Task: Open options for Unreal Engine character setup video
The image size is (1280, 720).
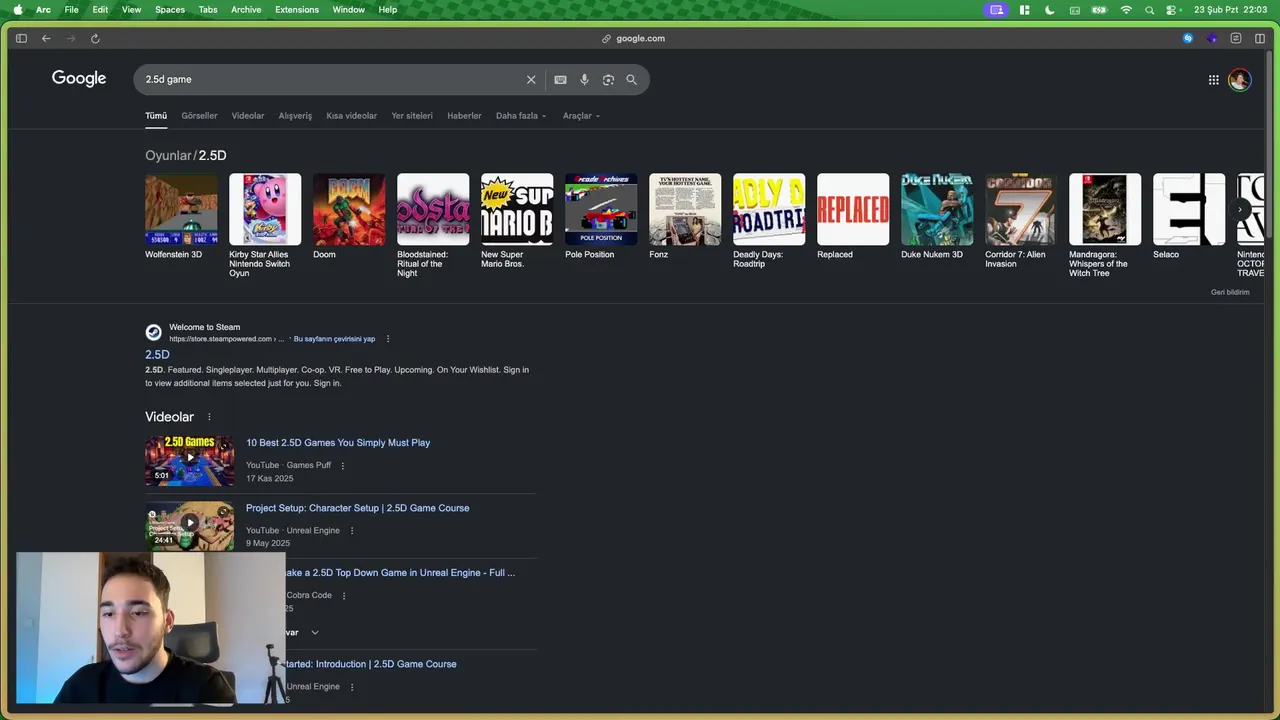Action: pyautogui.click(x=351, y=531)
